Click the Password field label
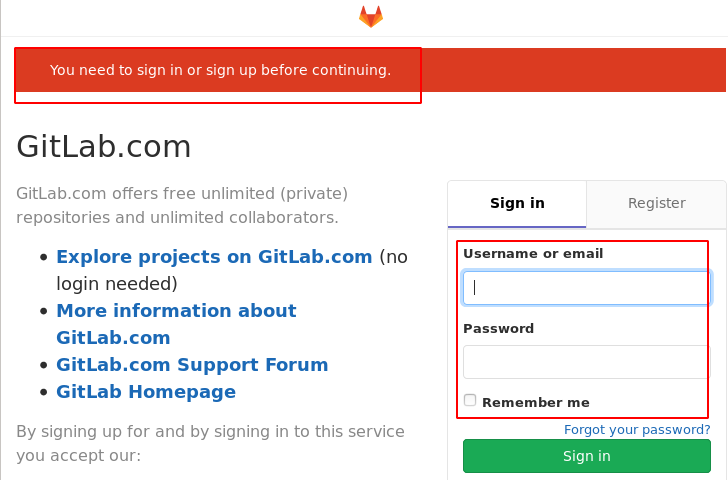 tap(498, 329)
